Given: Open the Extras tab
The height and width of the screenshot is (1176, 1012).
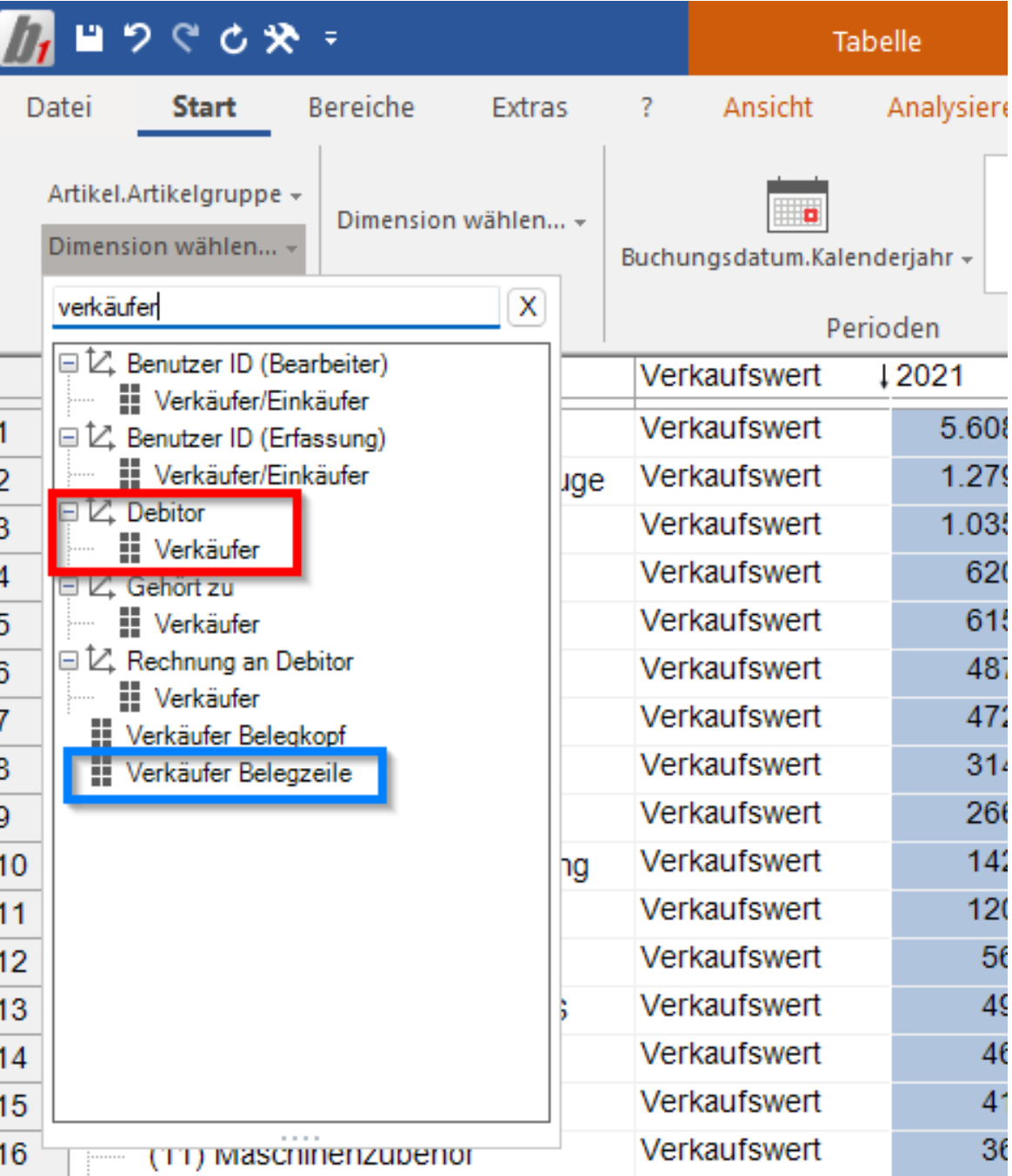Looking at the screenshot, I should click(x=529, y=107).
